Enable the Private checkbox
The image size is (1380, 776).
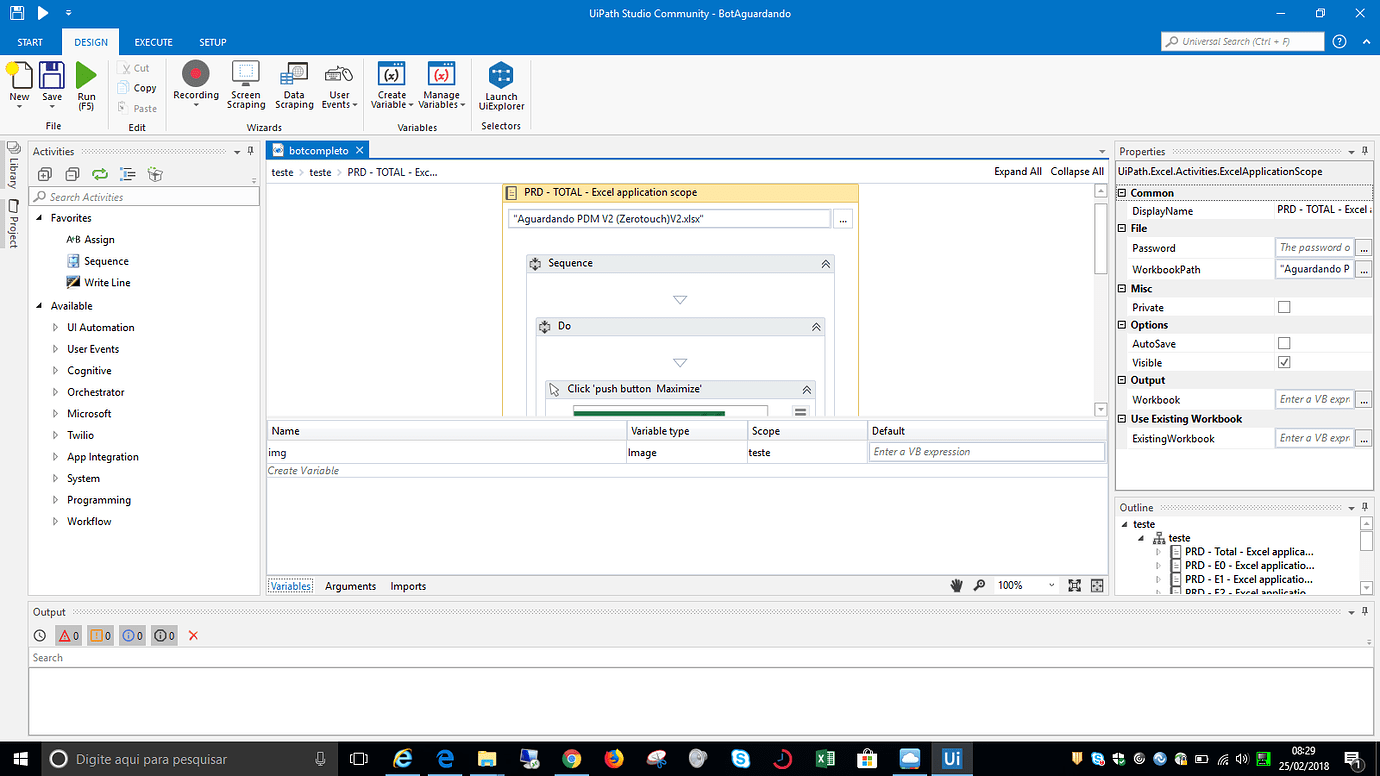1284,308
